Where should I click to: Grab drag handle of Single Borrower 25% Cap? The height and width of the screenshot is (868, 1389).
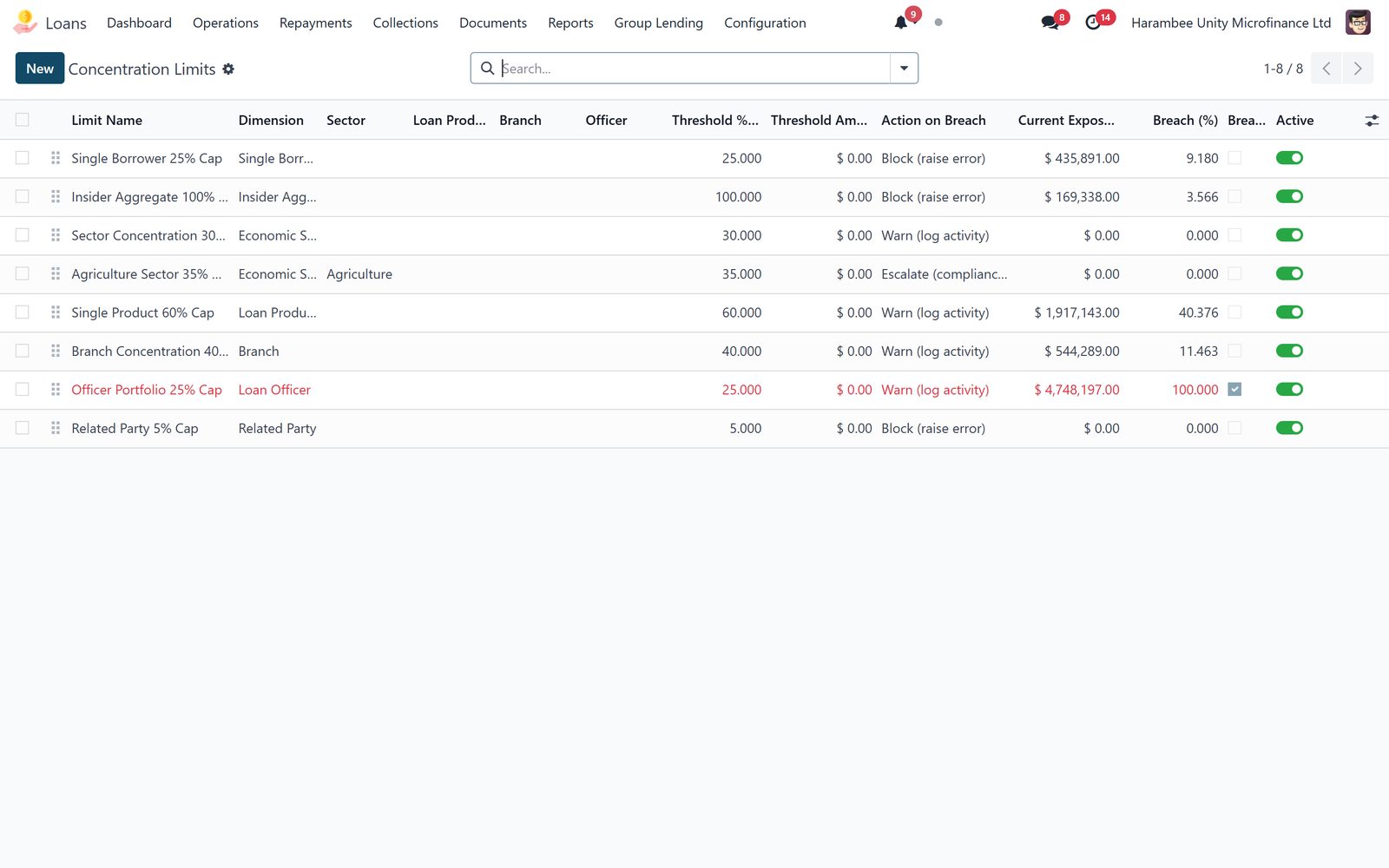tap(56, 158)
